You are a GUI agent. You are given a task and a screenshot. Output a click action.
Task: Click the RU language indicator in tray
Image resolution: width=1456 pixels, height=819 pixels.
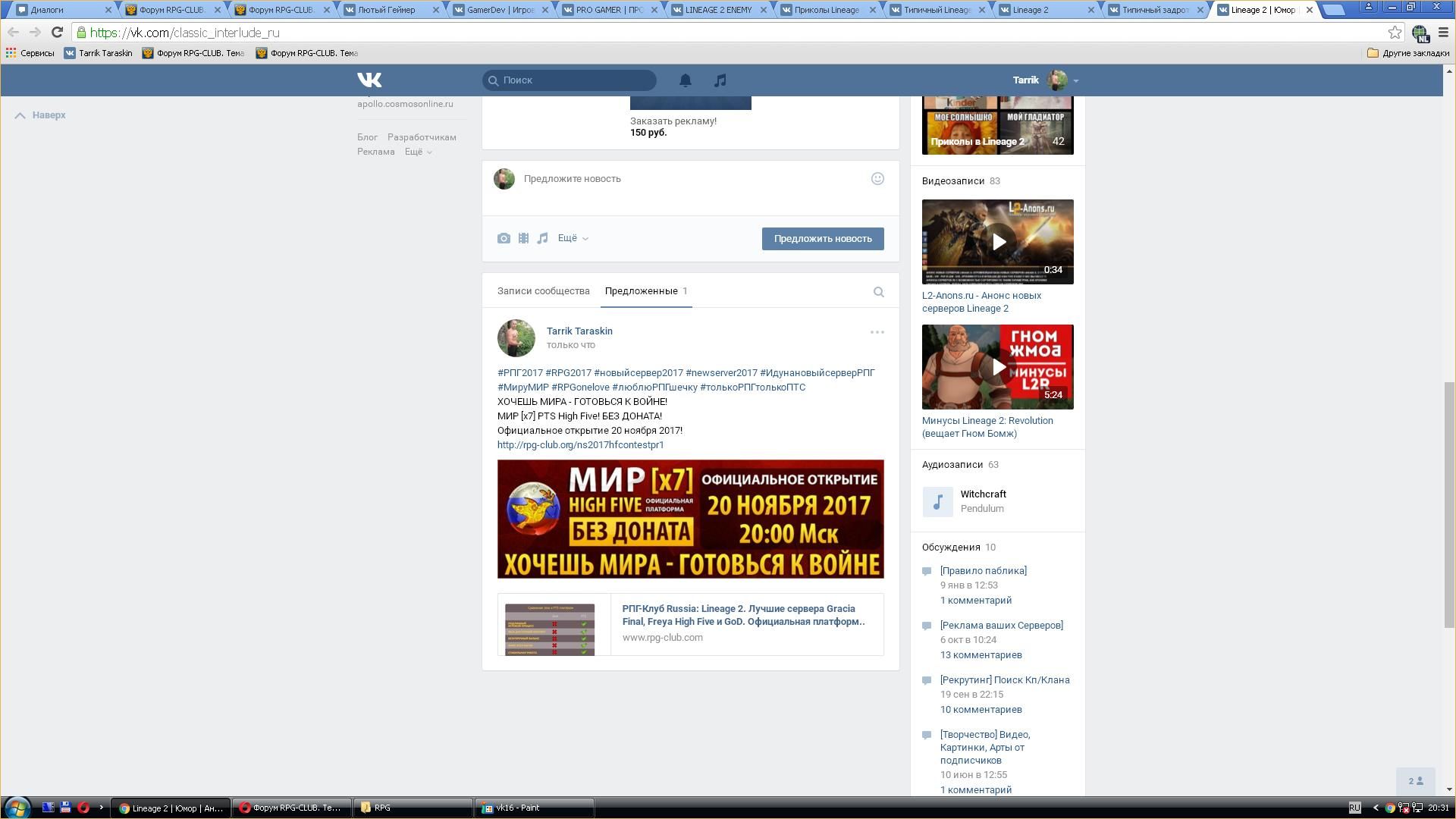[1354, 808]
